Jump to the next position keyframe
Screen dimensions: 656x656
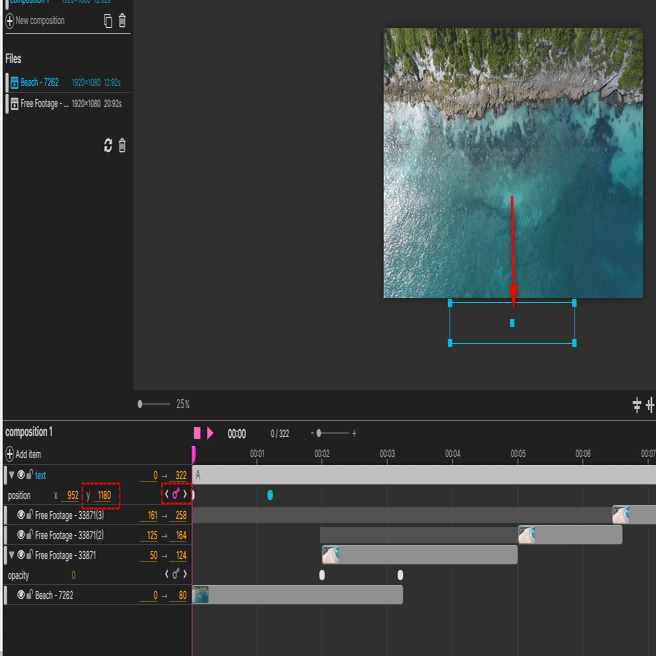185,494
